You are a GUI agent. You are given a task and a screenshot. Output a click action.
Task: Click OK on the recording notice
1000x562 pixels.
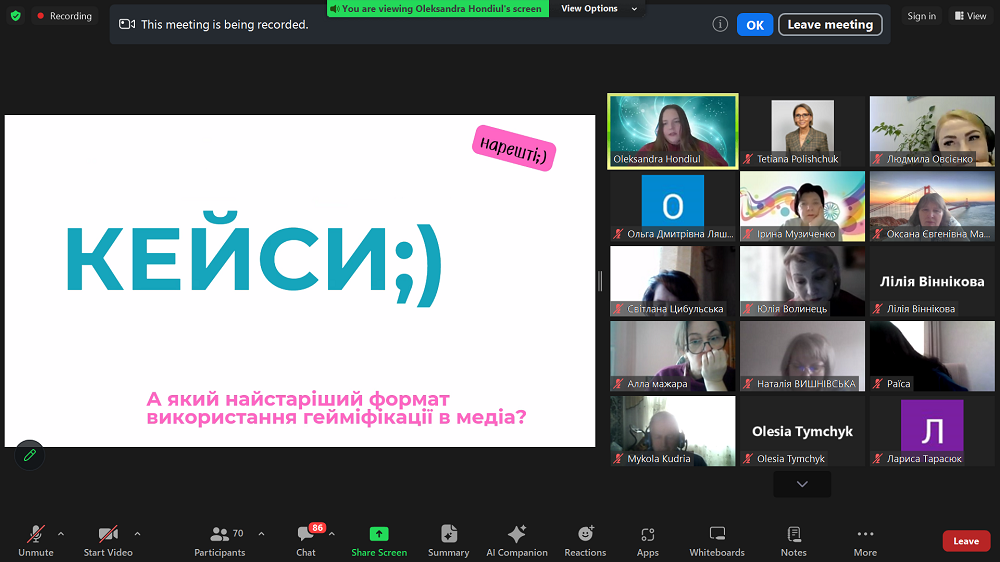754,25
